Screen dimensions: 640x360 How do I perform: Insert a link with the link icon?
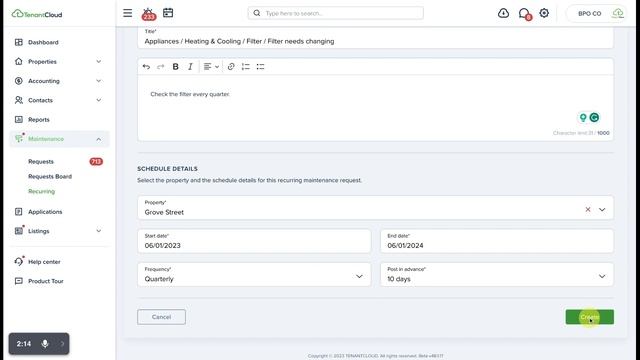coord(231,67)
